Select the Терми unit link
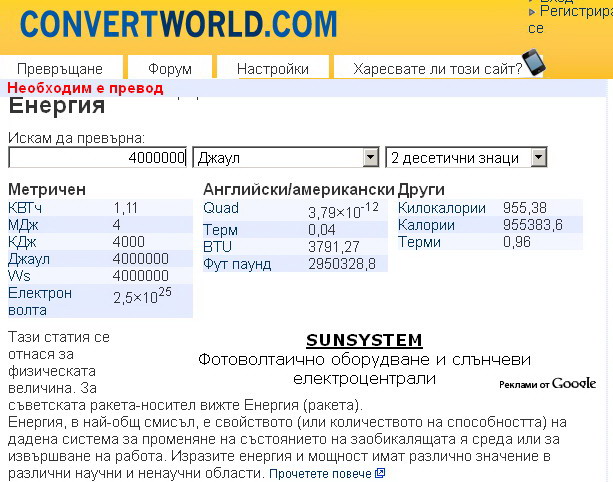 pos(419,242)
